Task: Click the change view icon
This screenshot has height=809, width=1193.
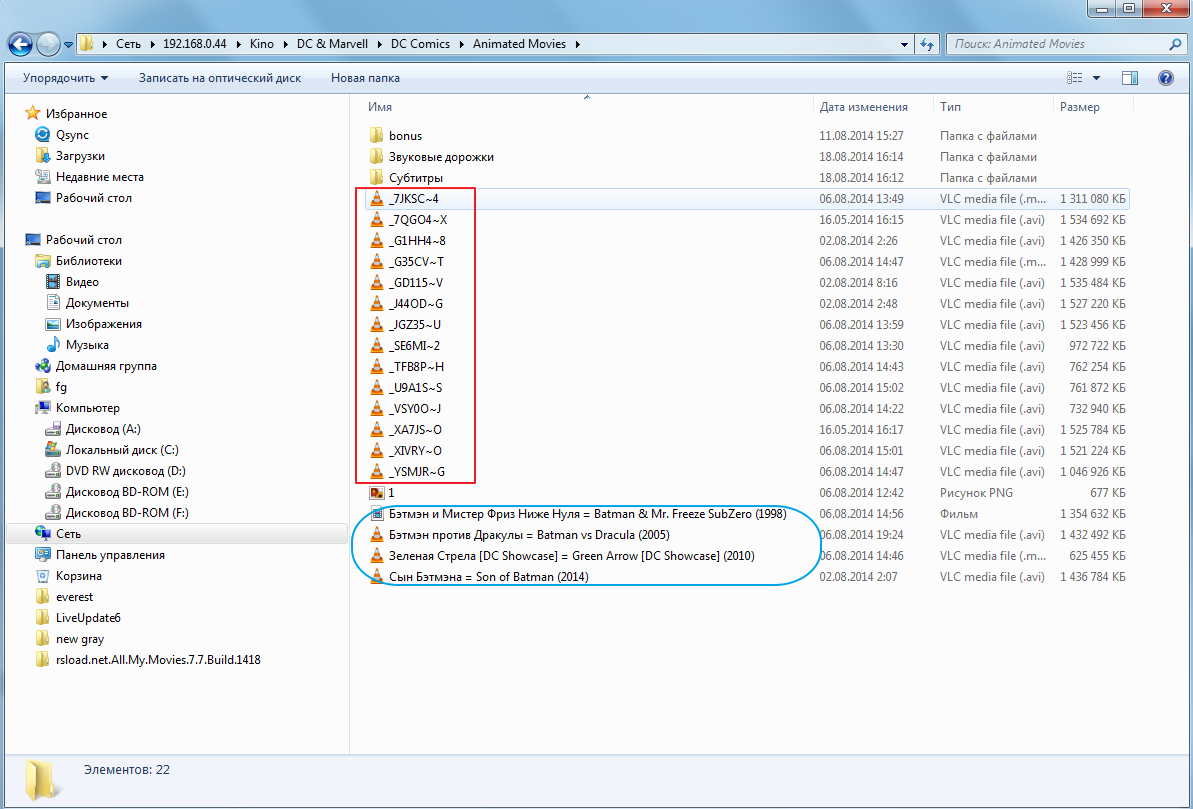Action: tap(1074, 78)
